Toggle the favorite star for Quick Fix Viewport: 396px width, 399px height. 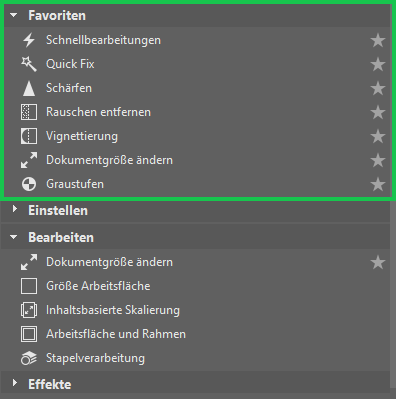pos(378,64)
